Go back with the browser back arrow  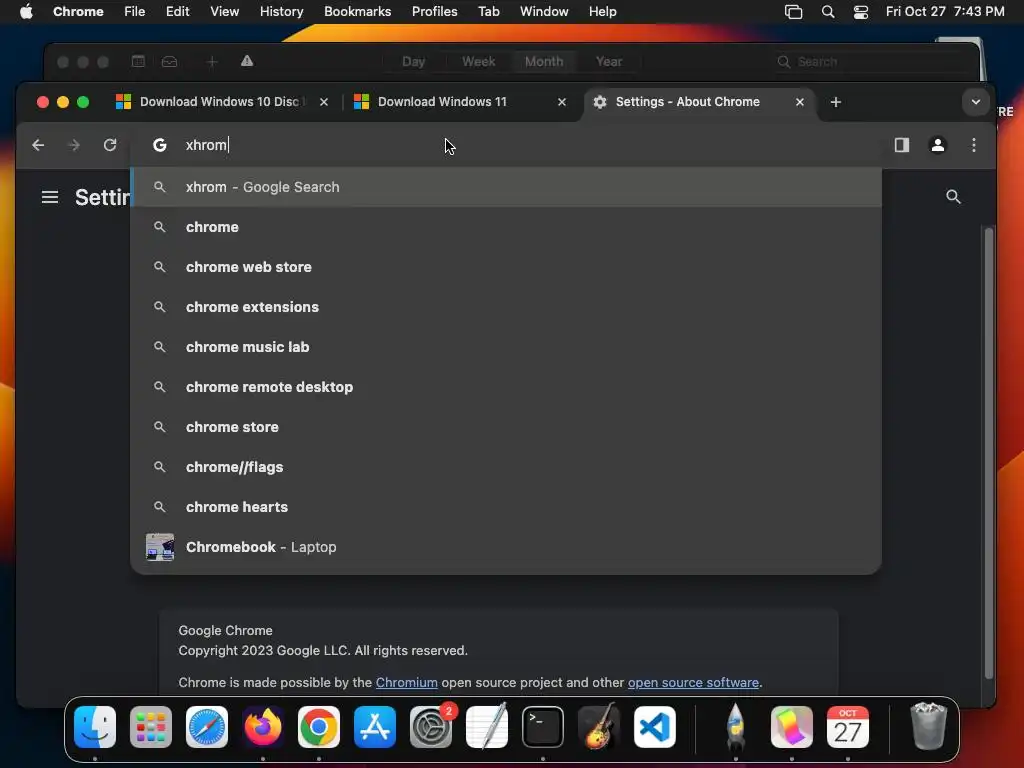38,145
